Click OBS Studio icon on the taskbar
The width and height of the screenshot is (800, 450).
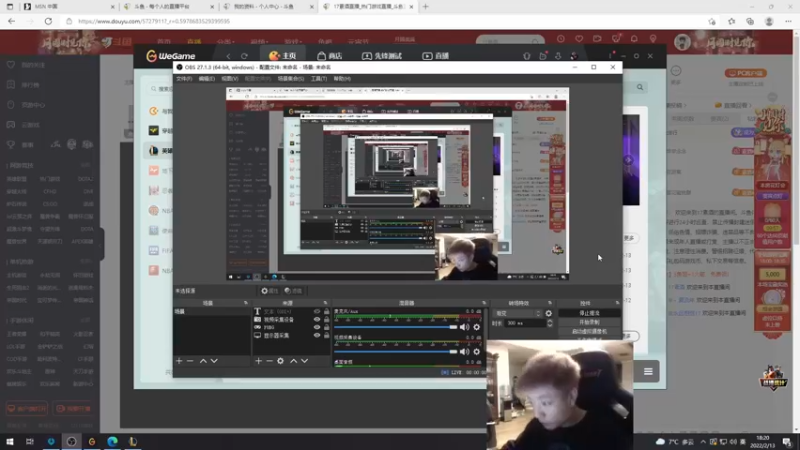(x=71, y=441)
